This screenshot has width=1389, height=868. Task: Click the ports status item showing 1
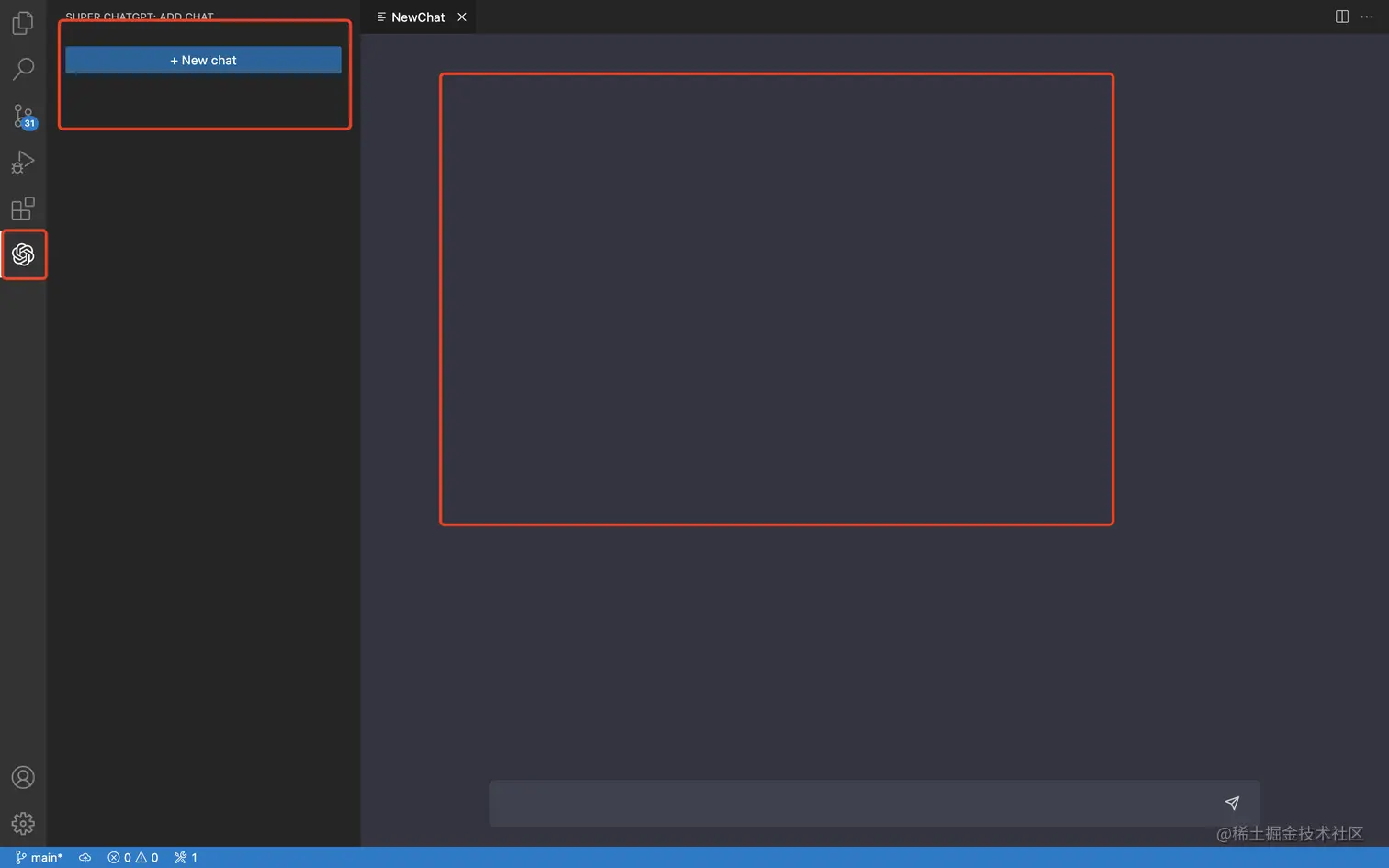186,857
